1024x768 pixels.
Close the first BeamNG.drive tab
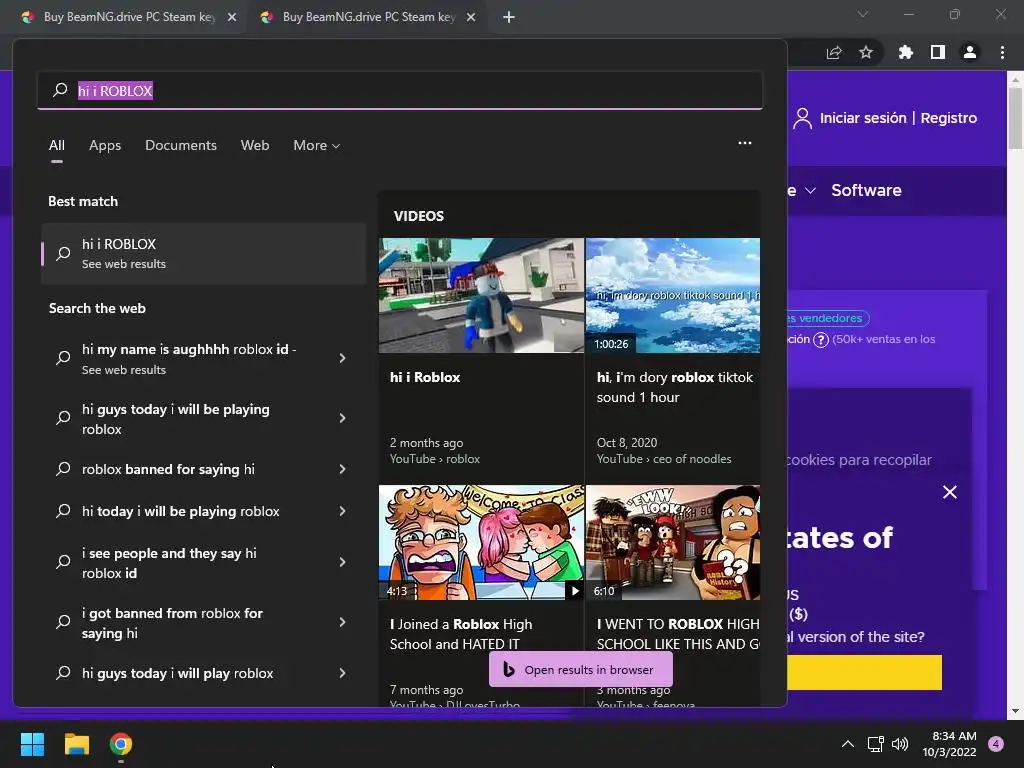click(232, 17)
